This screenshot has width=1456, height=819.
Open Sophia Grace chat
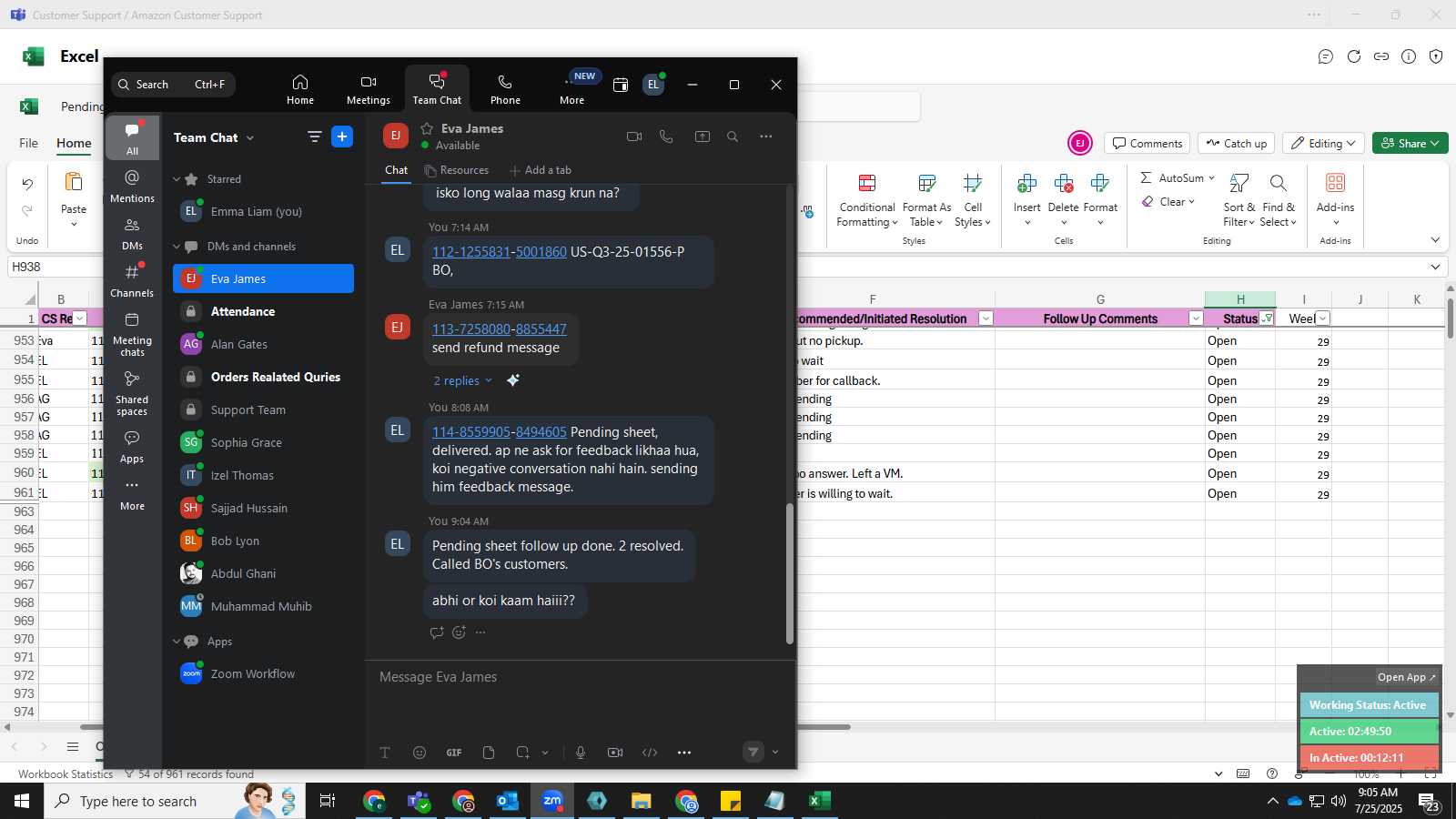tap(264, 442)
